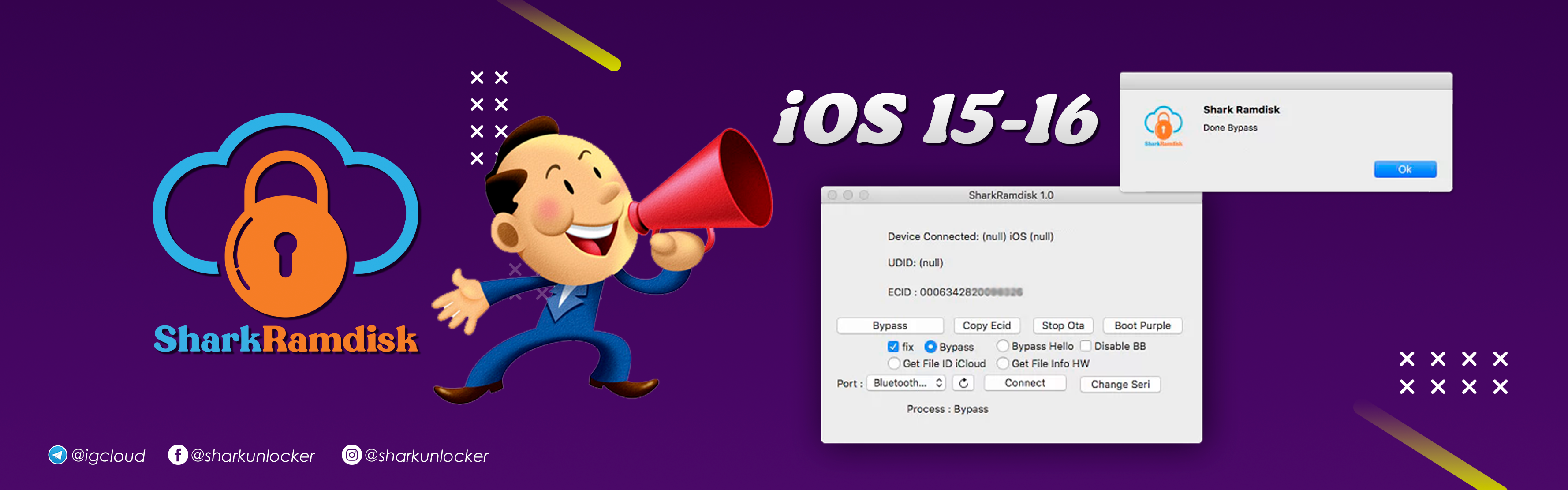Click the Stop Ota button

tap(1063, 325)
